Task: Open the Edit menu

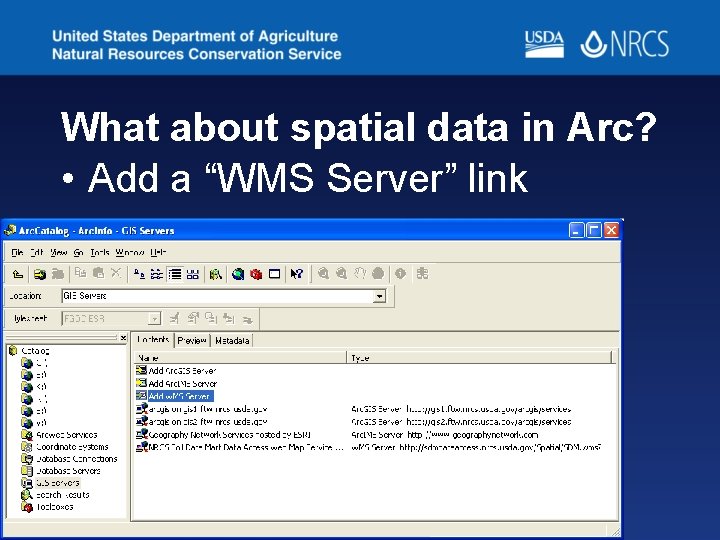Action: 37,252
